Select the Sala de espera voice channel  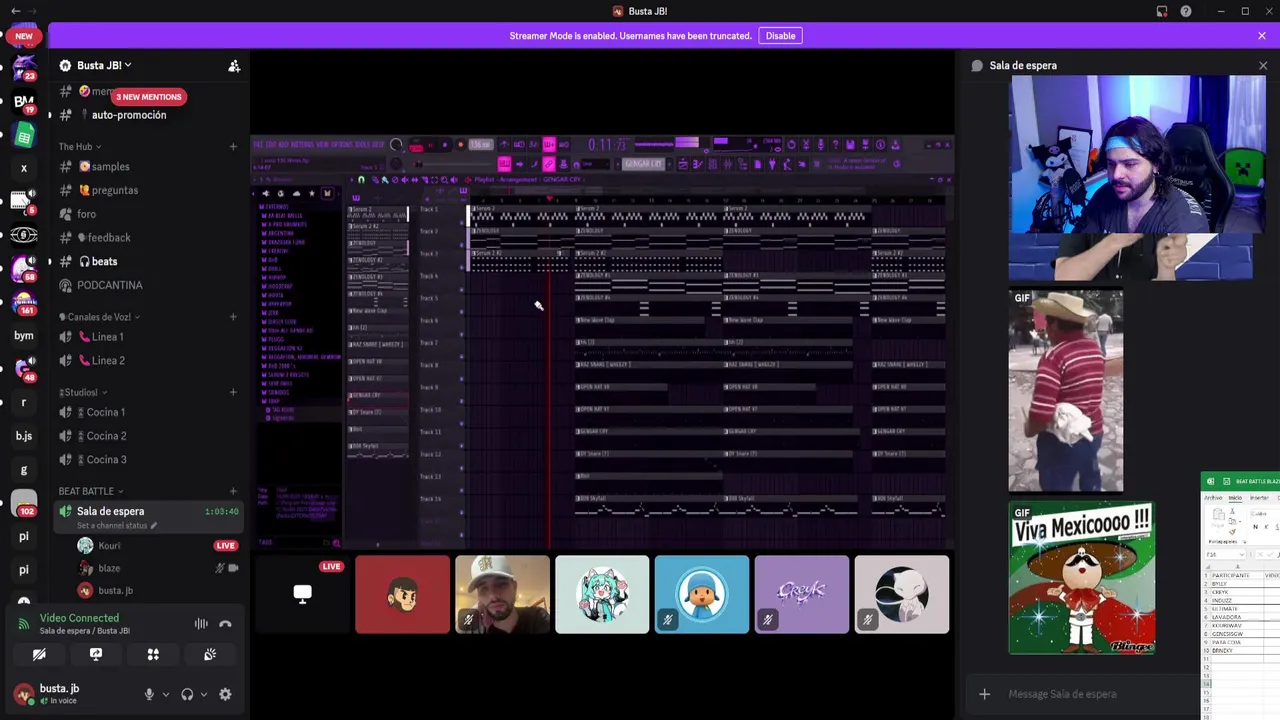pos(148,516)
